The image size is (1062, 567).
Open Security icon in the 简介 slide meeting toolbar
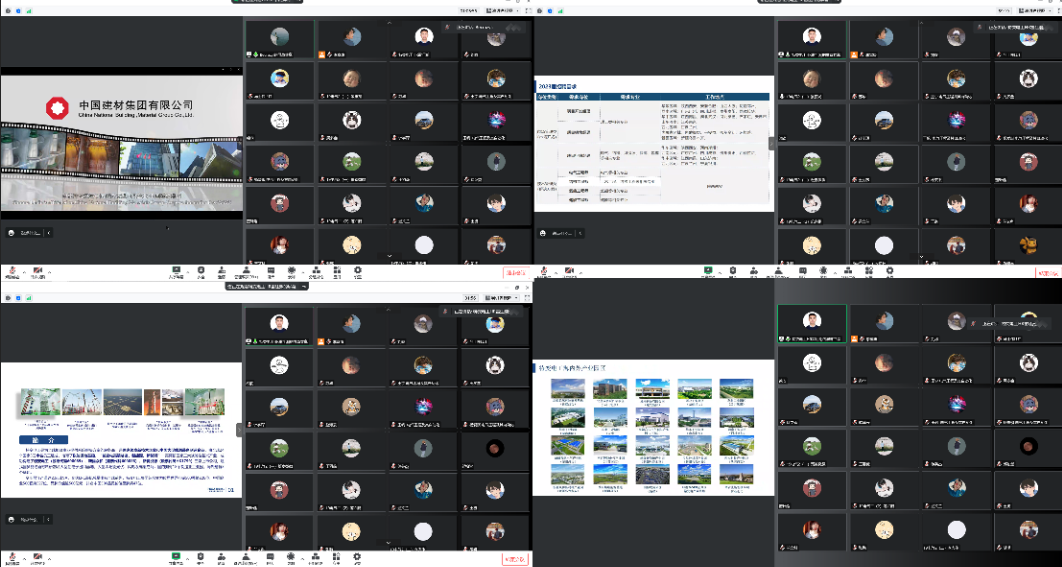[201, 556]
